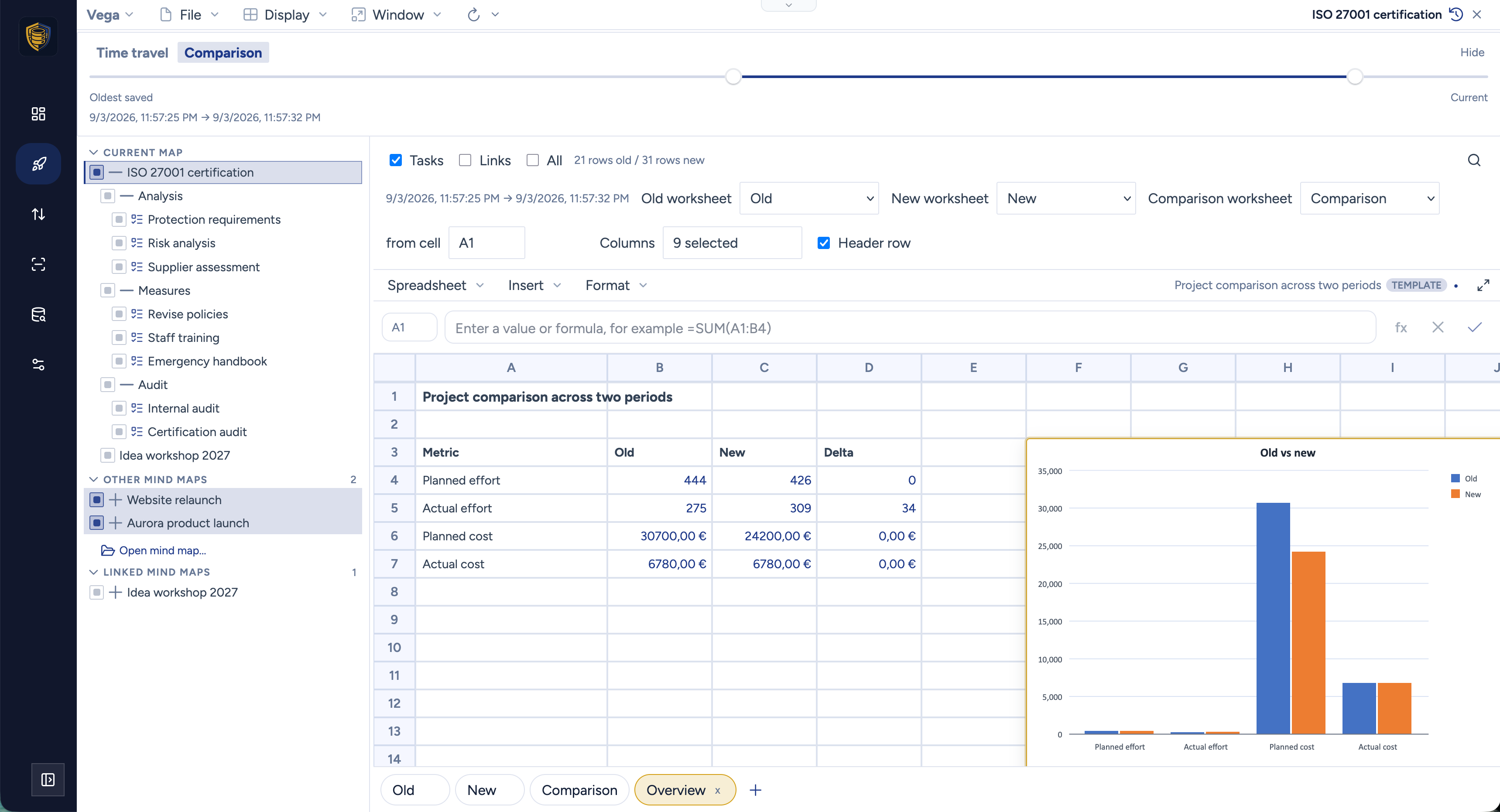Click the scan frame sidebar icon
The image size is (1500, 812).
click(38, 264)
